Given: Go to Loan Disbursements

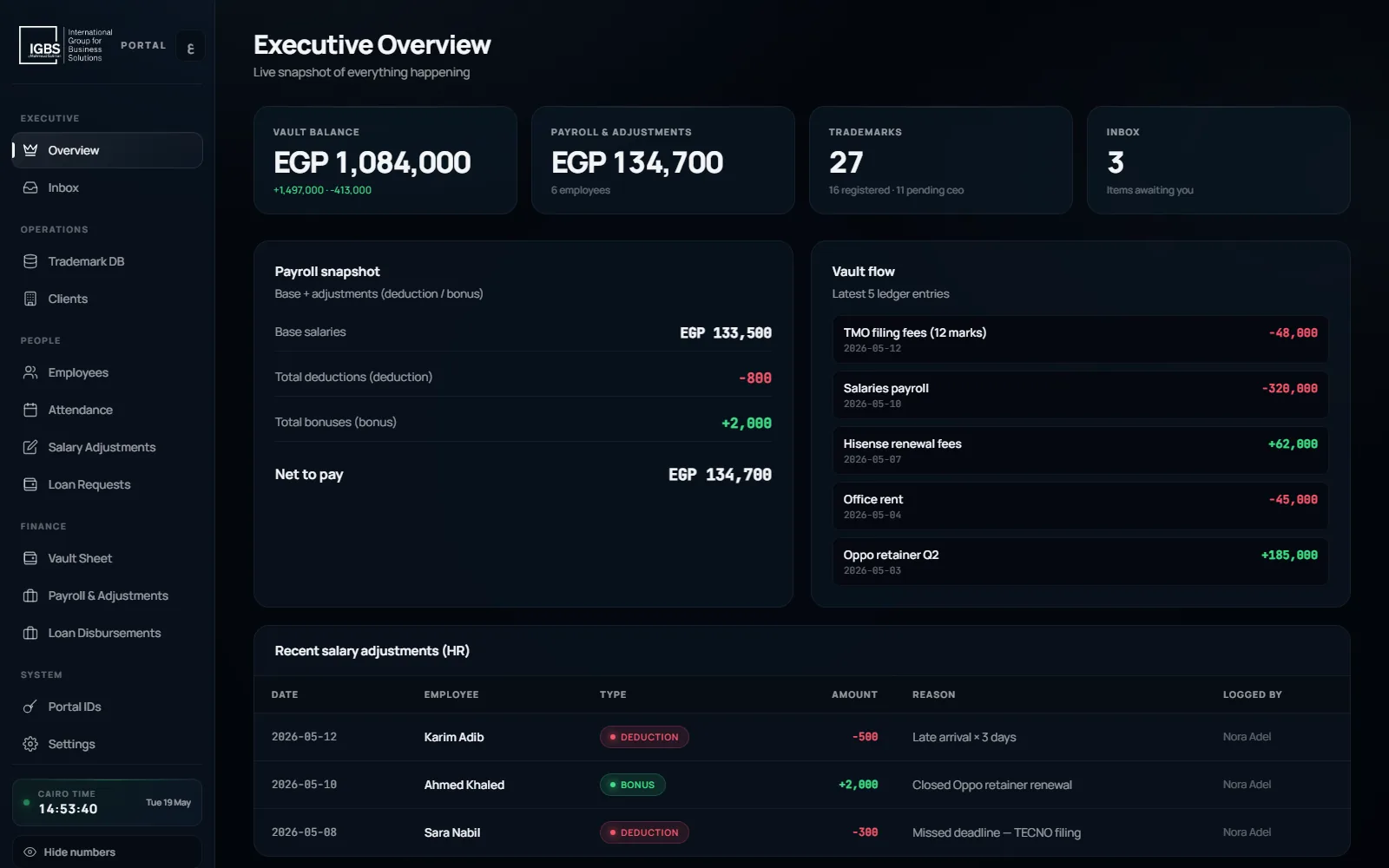Looking at the screenshot, I should (108, 633).
